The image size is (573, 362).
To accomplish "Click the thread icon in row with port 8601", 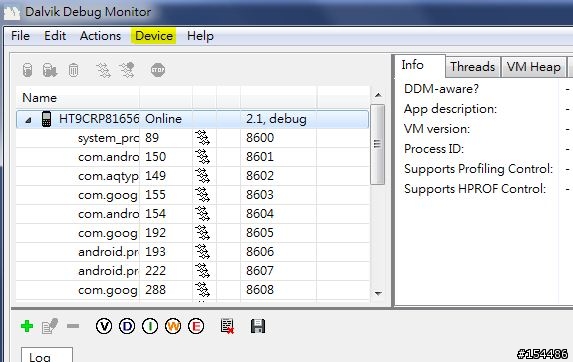I will (x=202, y=157).
